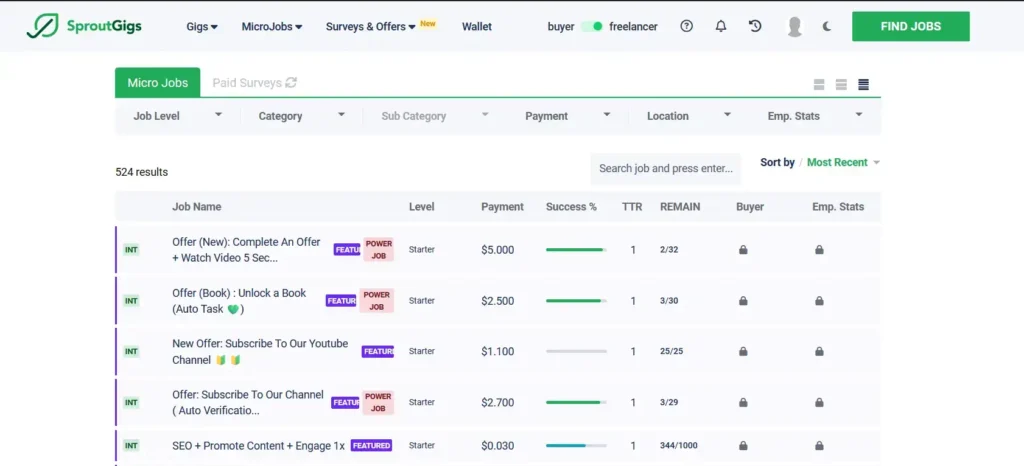Image resolution: width=1024 pixels, height=466 pixels.
Task: Click the Job Name column header
Action: click(x=197, y=207)
